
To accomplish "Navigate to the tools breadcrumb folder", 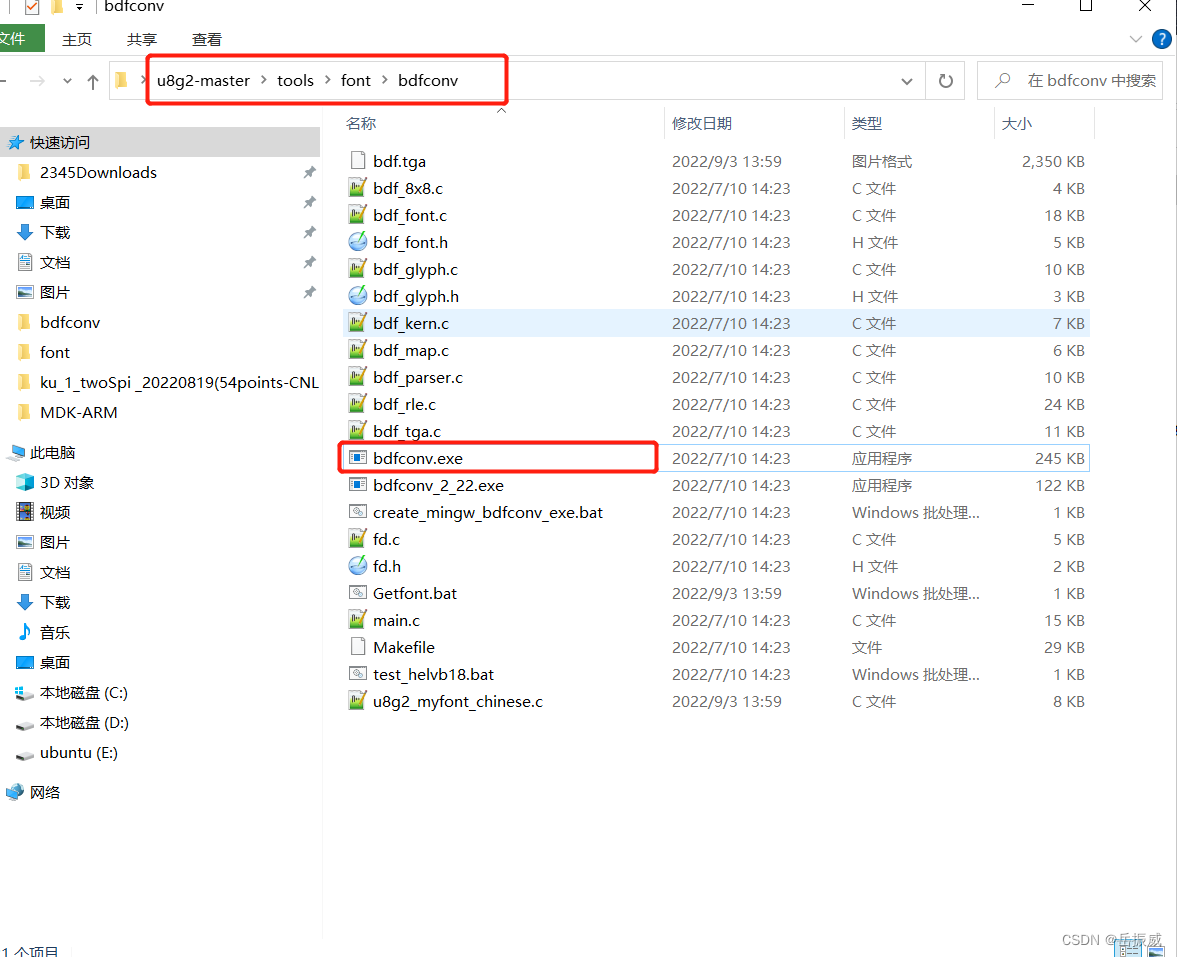I will point(297,80).
